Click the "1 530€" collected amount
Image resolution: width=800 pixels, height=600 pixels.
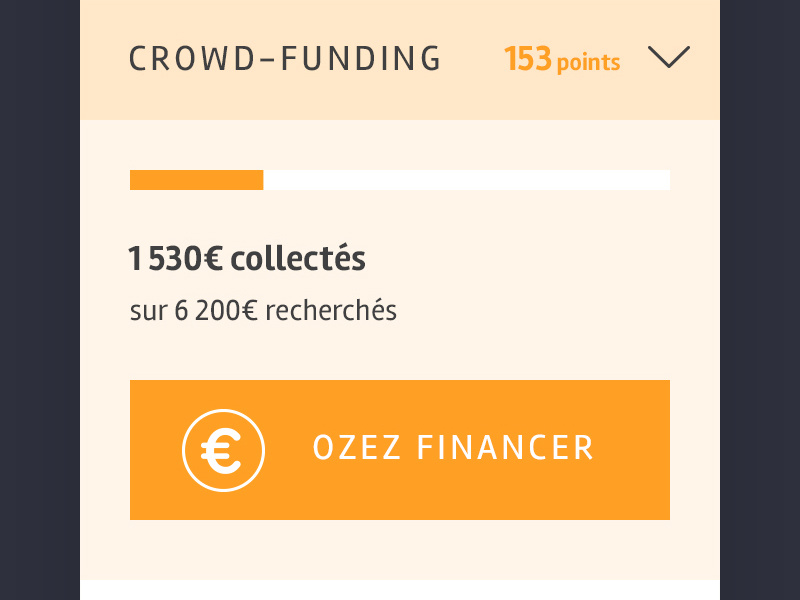coord(175,260)
